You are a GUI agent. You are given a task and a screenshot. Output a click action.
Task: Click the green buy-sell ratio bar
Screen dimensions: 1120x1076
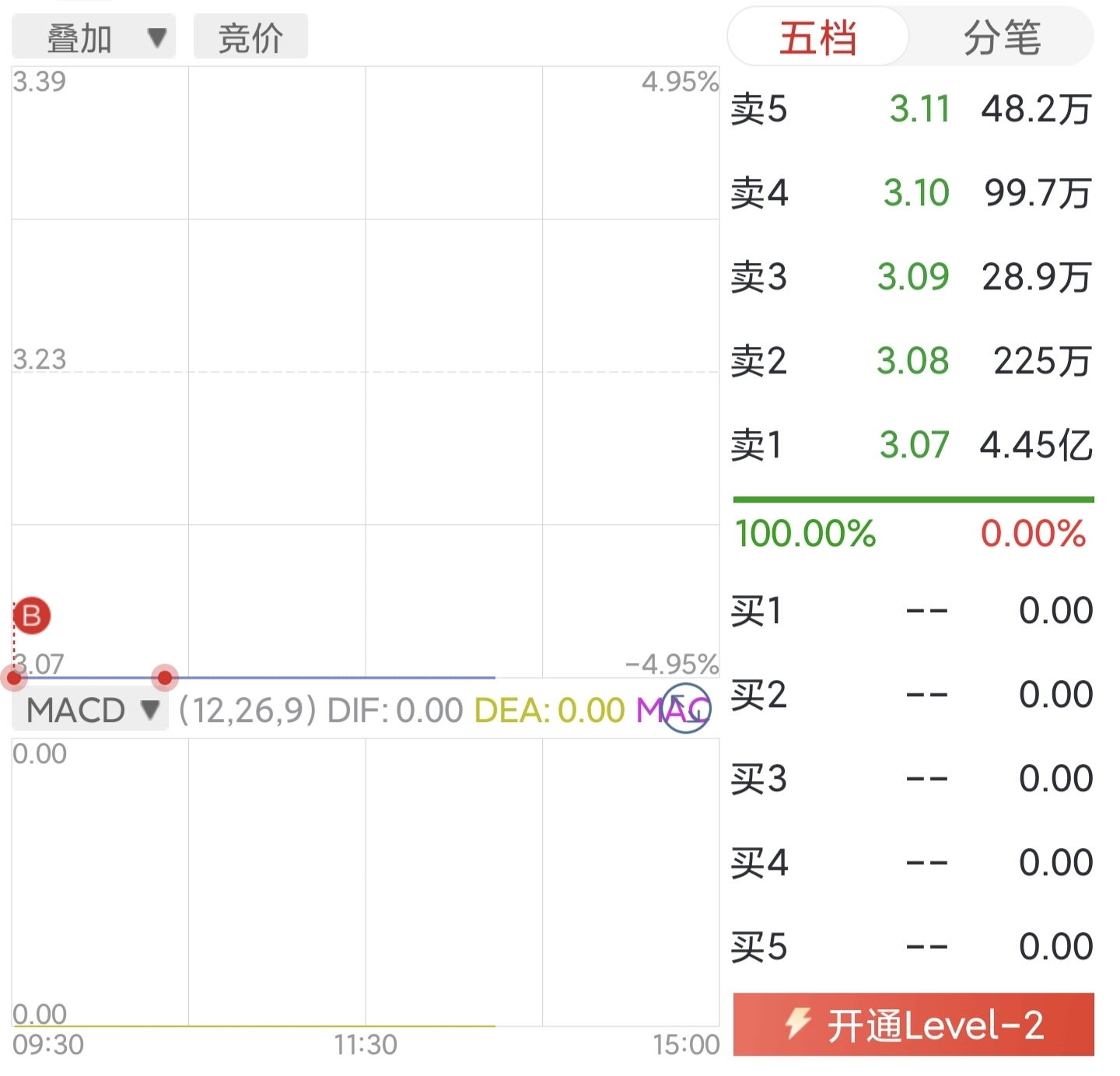913,499
